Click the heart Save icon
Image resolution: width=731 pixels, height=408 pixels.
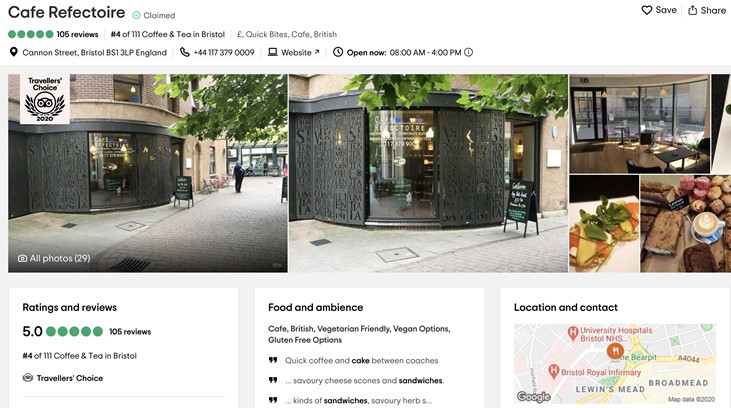(x=646, y=10)
